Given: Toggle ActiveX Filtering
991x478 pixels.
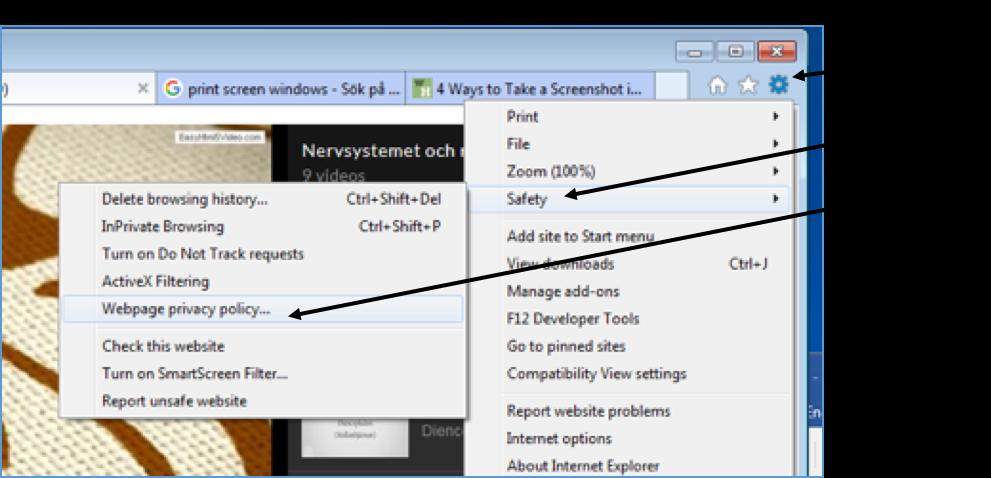Looking at the screenshot, I should coord(263,281).
